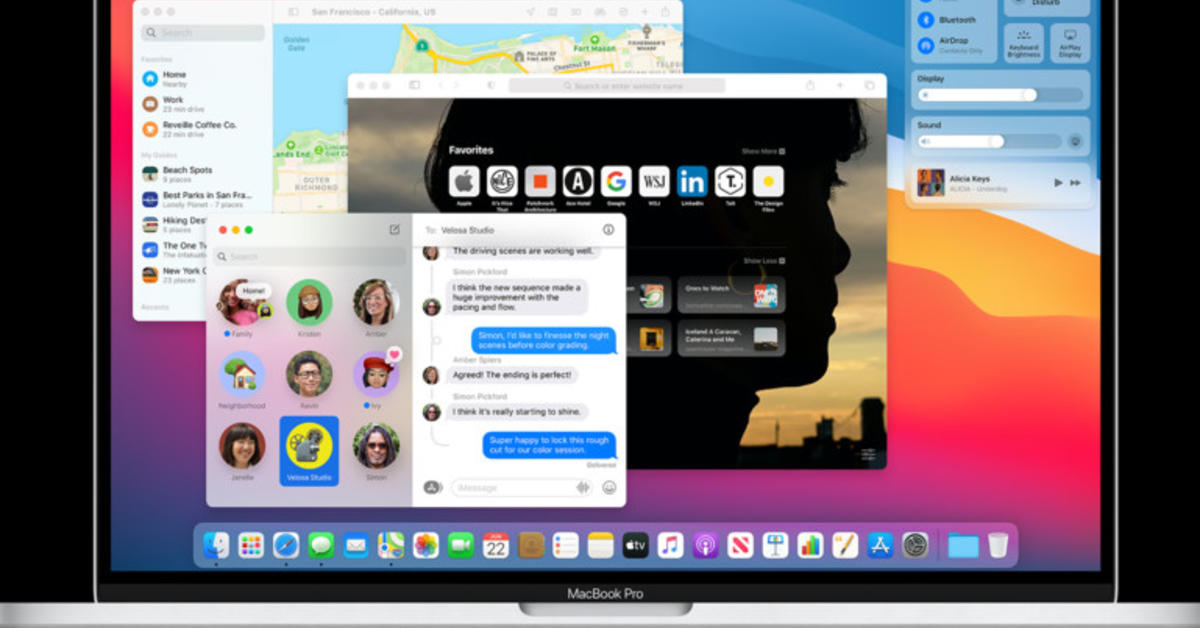Open the App Store from the Dock
1200x628 pixels.
[x=881, y=545]
